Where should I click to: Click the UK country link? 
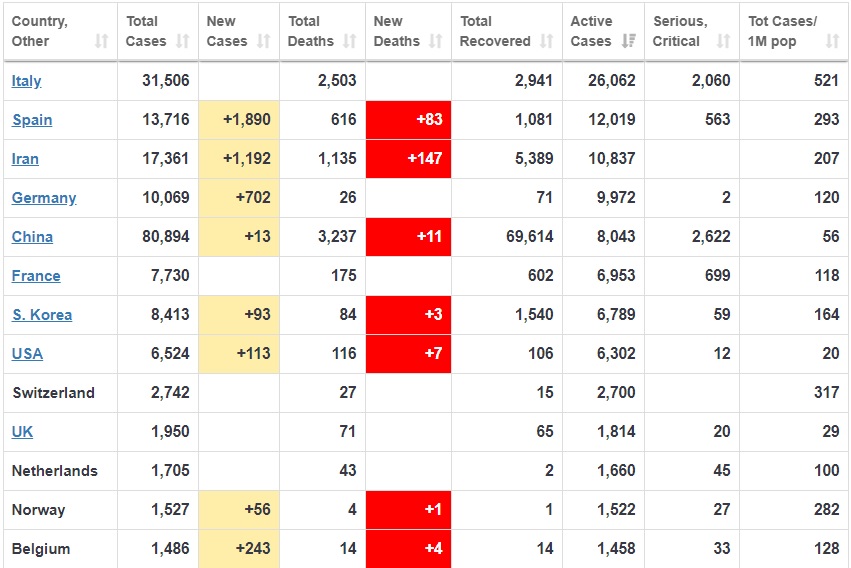point(22,432)
